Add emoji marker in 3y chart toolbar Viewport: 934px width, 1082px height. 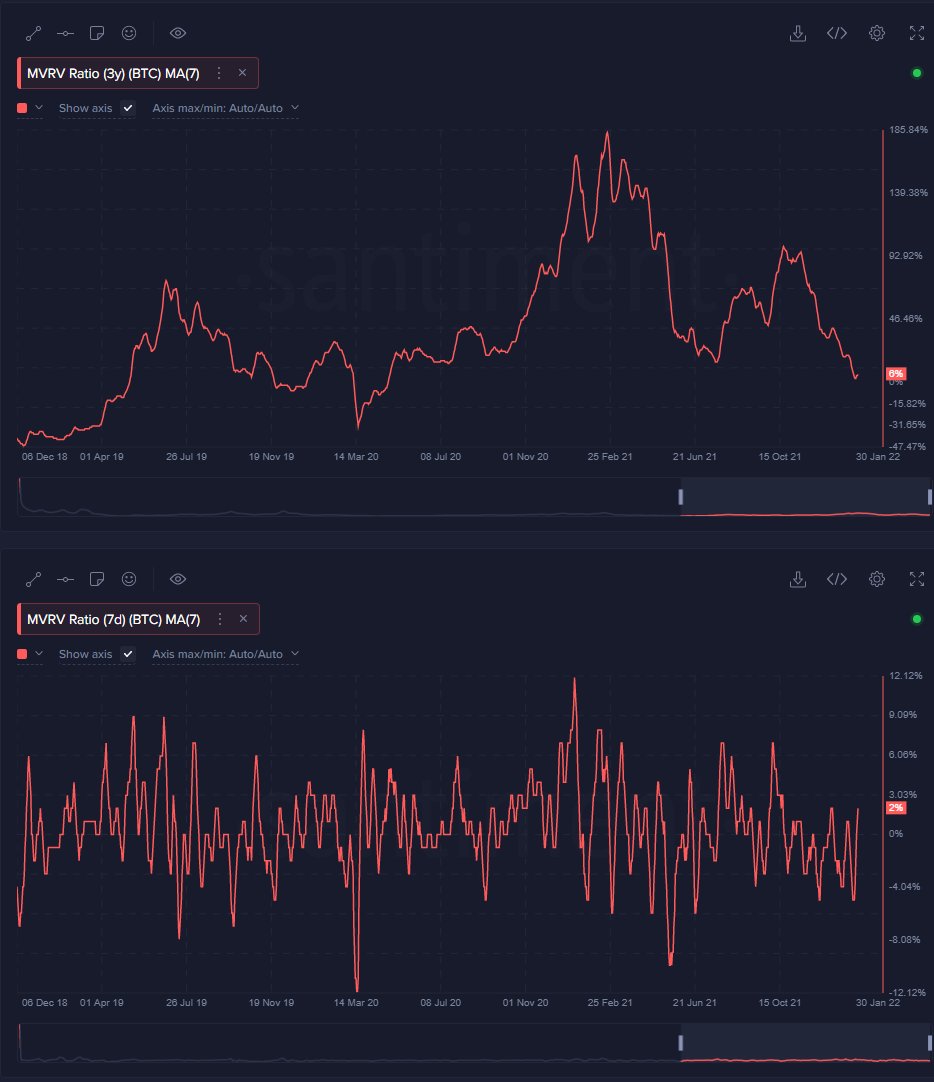pos(129,33)
